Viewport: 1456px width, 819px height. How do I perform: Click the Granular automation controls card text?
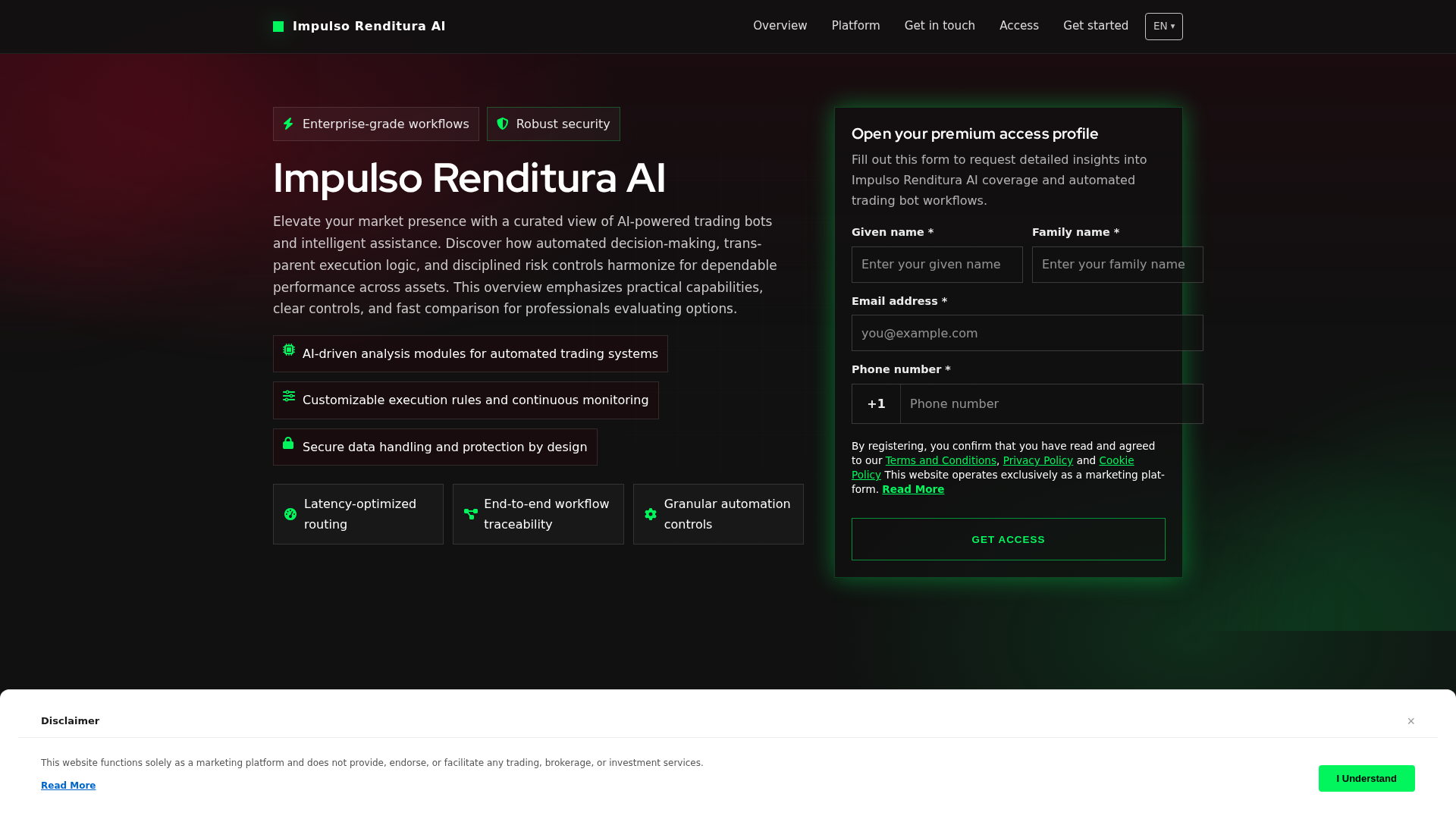tap(727, 514)
